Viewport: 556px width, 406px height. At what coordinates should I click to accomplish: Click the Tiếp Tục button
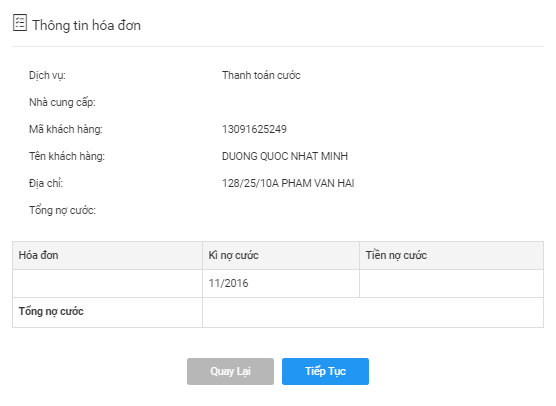325,371
